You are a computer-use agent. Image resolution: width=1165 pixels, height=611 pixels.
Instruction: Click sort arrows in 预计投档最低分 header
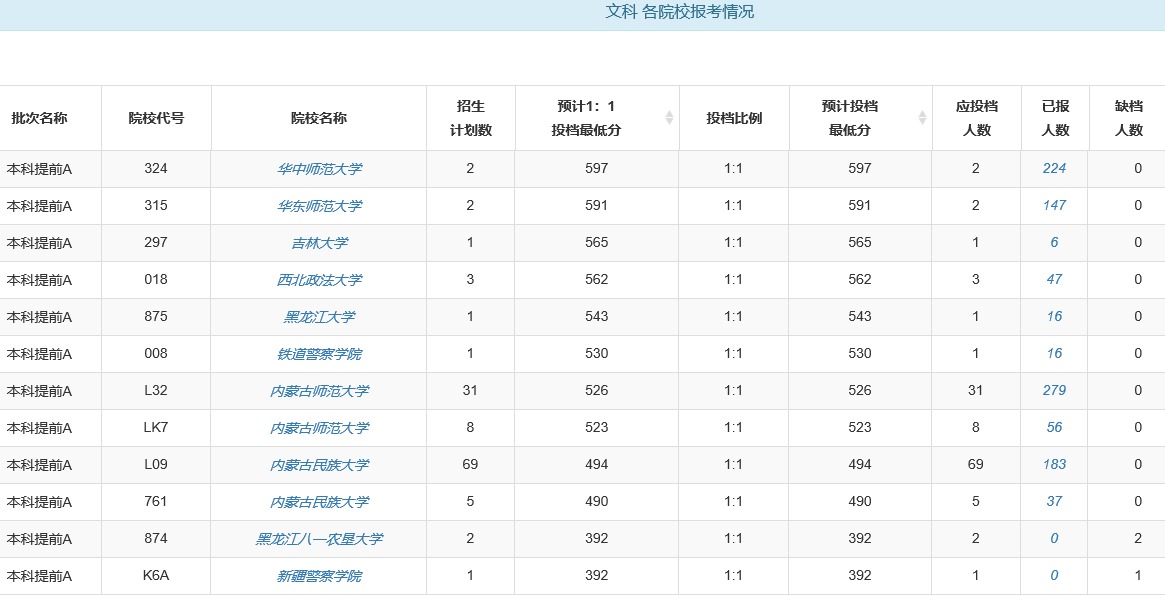[x=922, y=118]
